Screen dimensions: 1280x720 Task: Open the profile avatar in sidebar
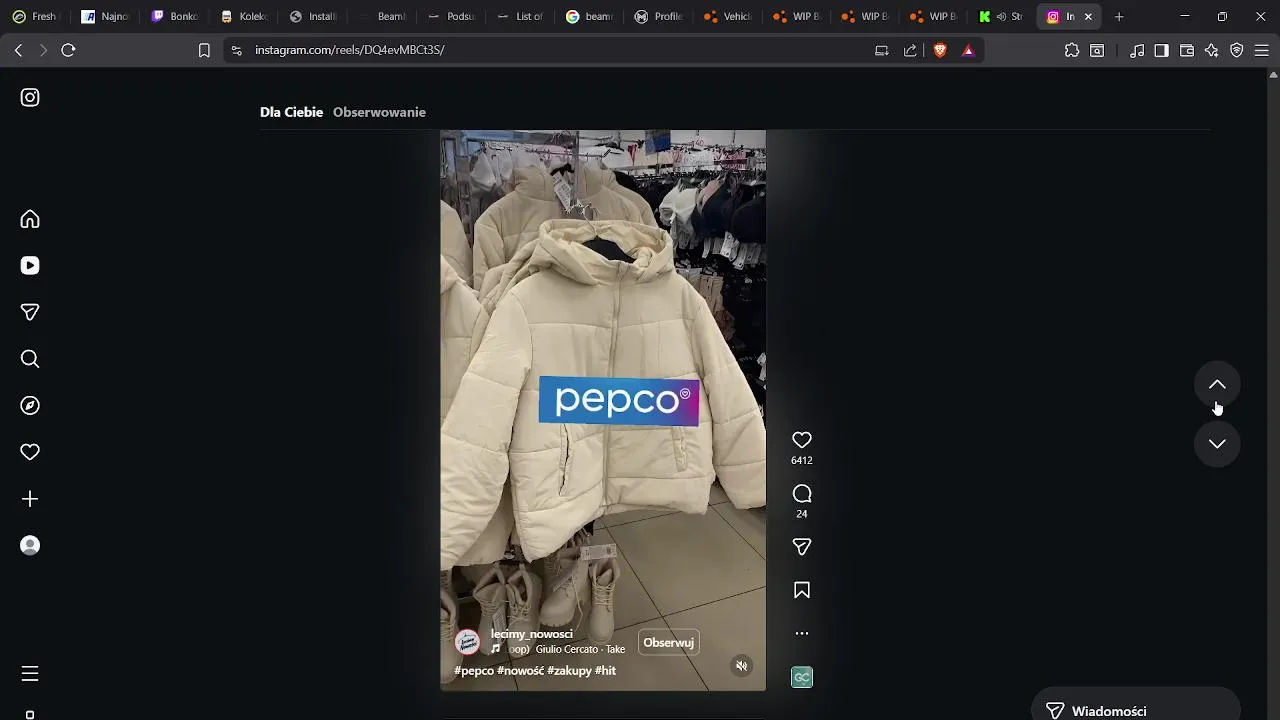click(x=30, y=545)
